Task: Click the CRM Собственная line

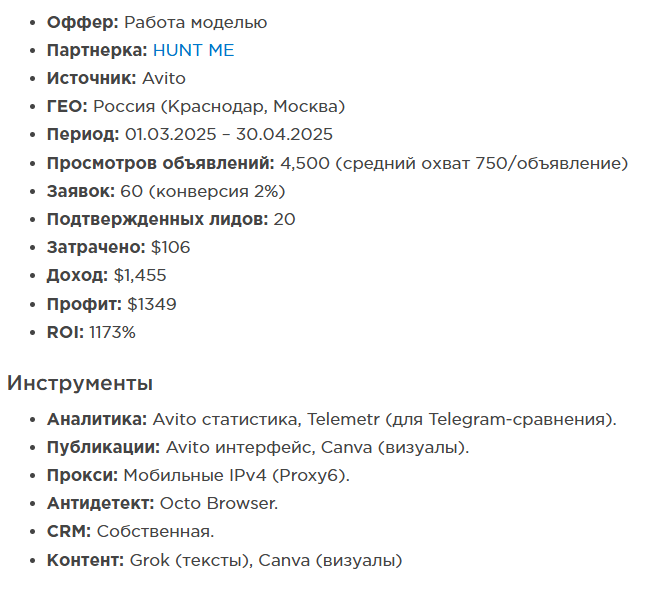Action: click(x=130, y=531)
